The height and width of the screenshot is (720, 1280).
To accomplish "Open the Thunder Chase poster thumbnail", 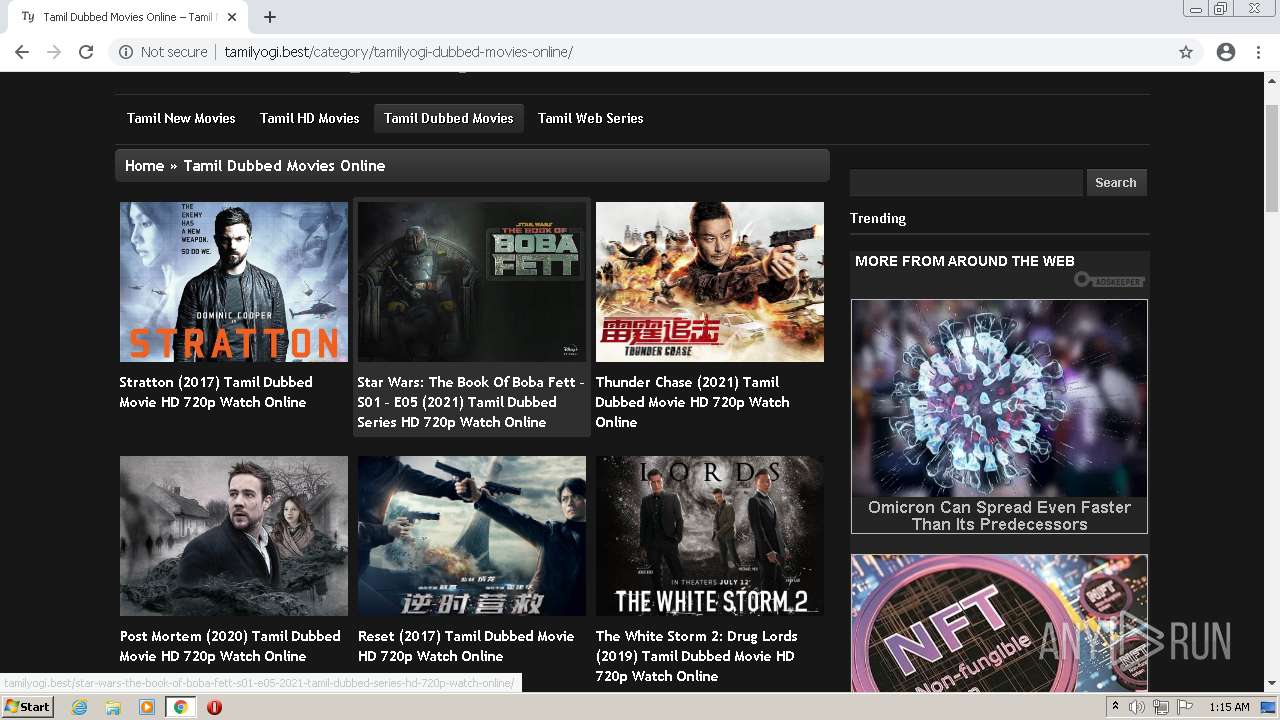I will click(710, 282).
